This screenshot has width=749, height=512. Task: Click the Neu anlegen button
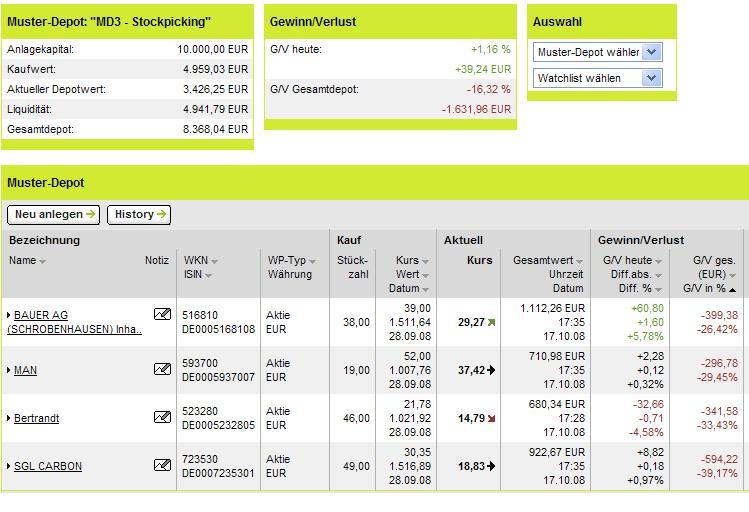pos(54,214)
